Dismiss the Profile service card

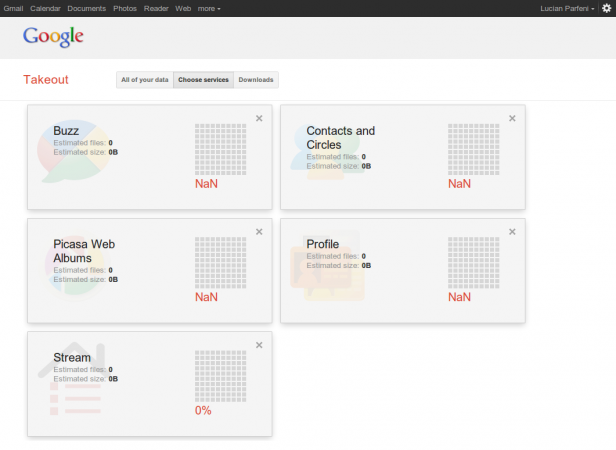pyautogui.click(x=512, y=231)
